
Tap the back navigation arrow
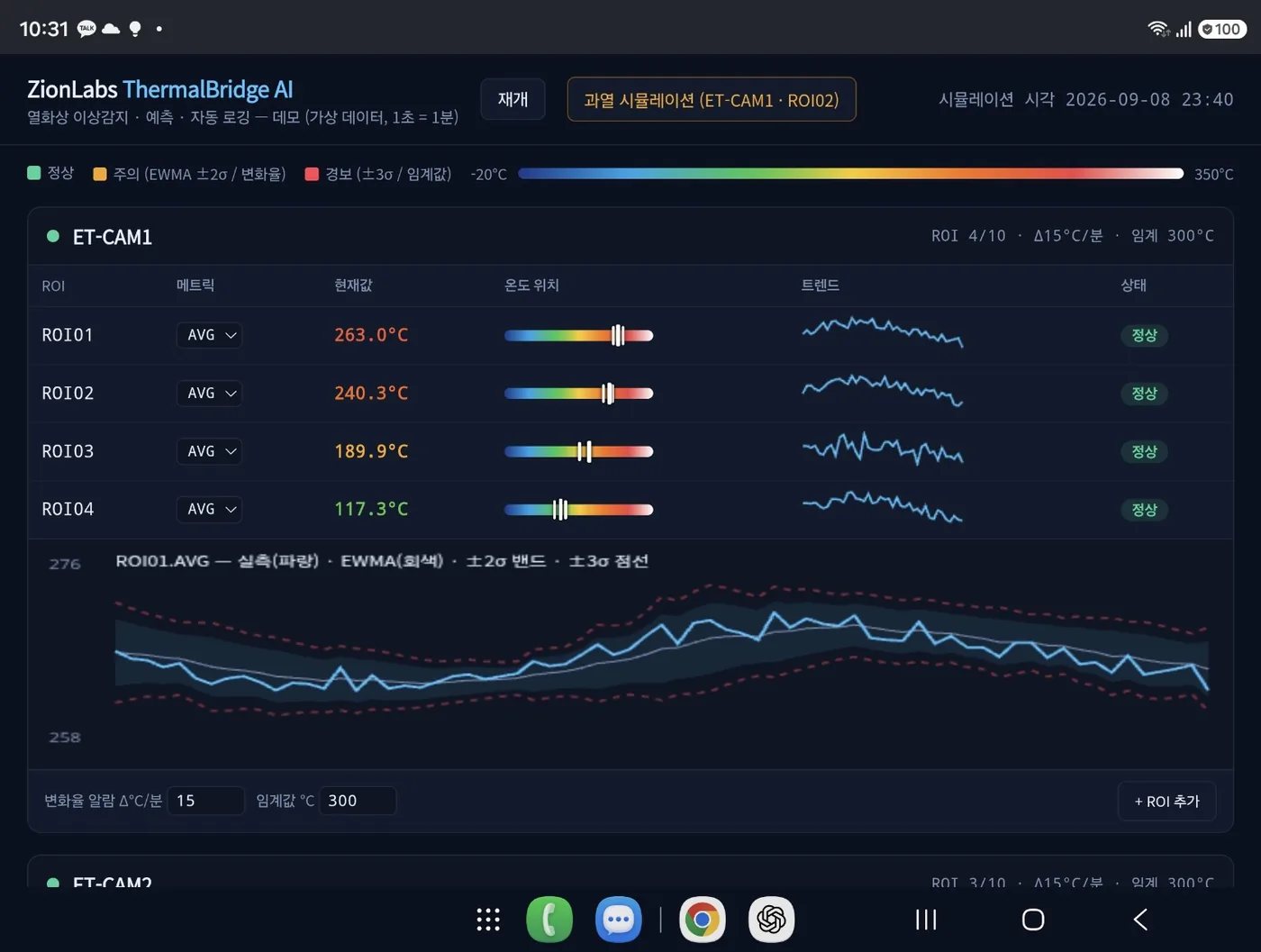coord(1140,920)
